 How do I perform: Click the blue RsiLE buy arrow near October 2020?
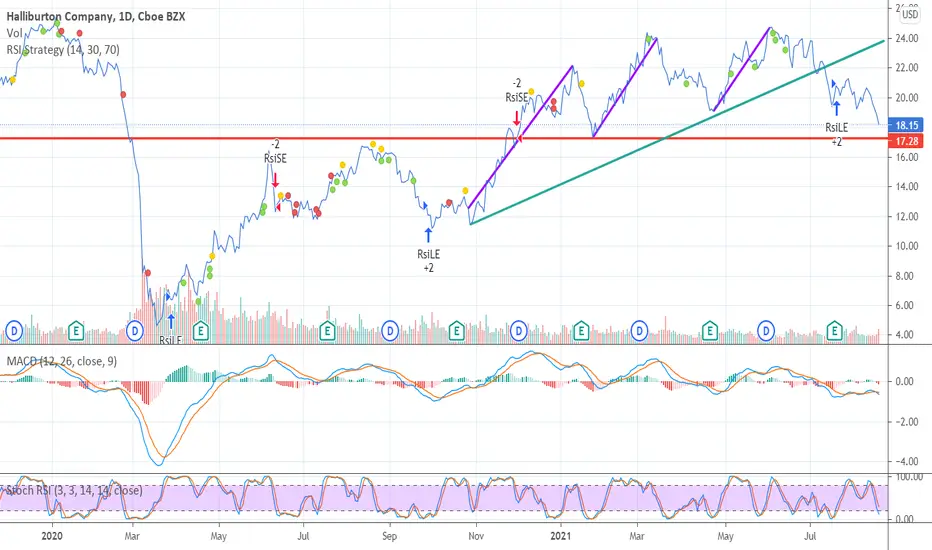(428, 235)
